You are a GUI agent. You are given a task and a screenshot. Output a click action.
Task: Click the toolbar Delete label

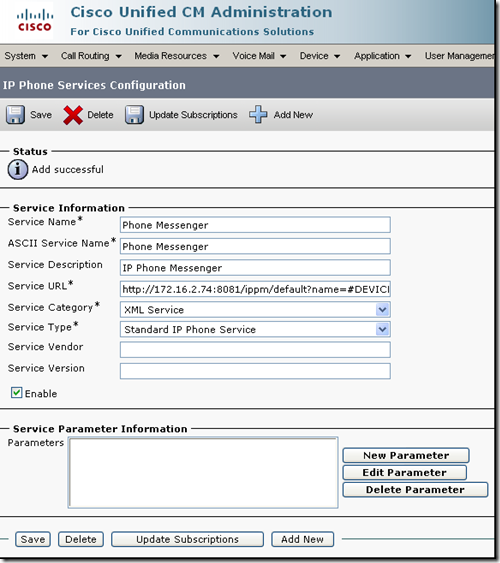coord(100,115)
